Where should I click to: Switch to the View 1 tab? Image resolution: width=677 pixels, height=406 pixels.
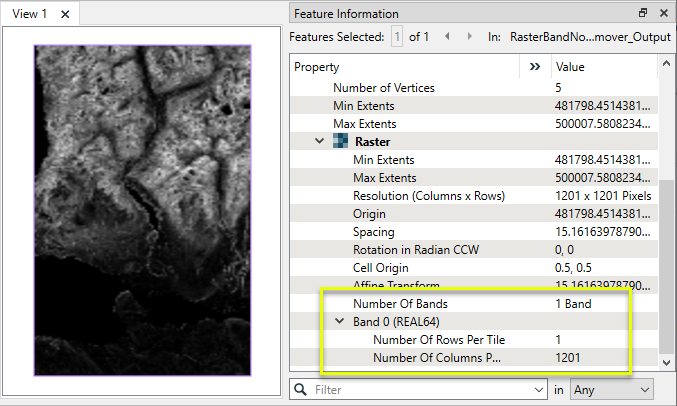point(29,14)
